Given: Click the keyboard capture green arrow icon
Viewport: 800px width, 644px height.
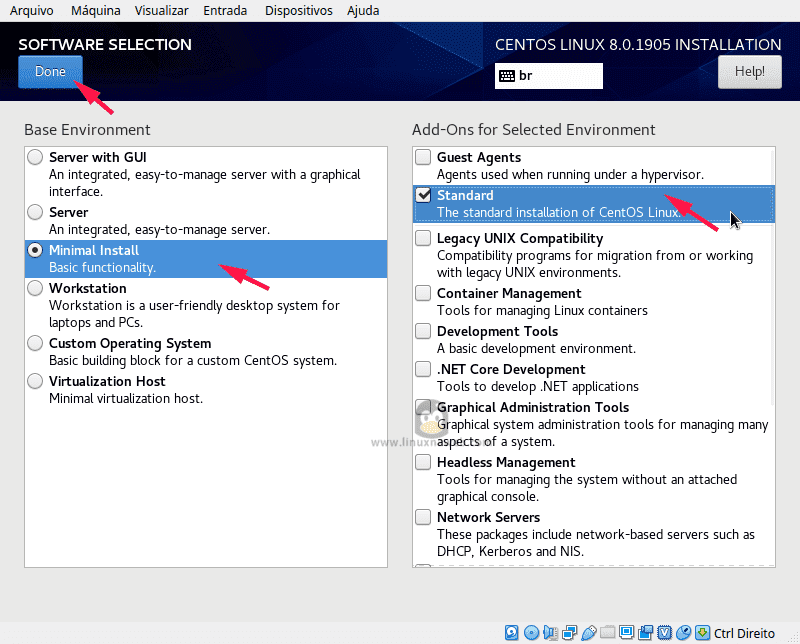Looking at the screenshot, I should (703, 633).
